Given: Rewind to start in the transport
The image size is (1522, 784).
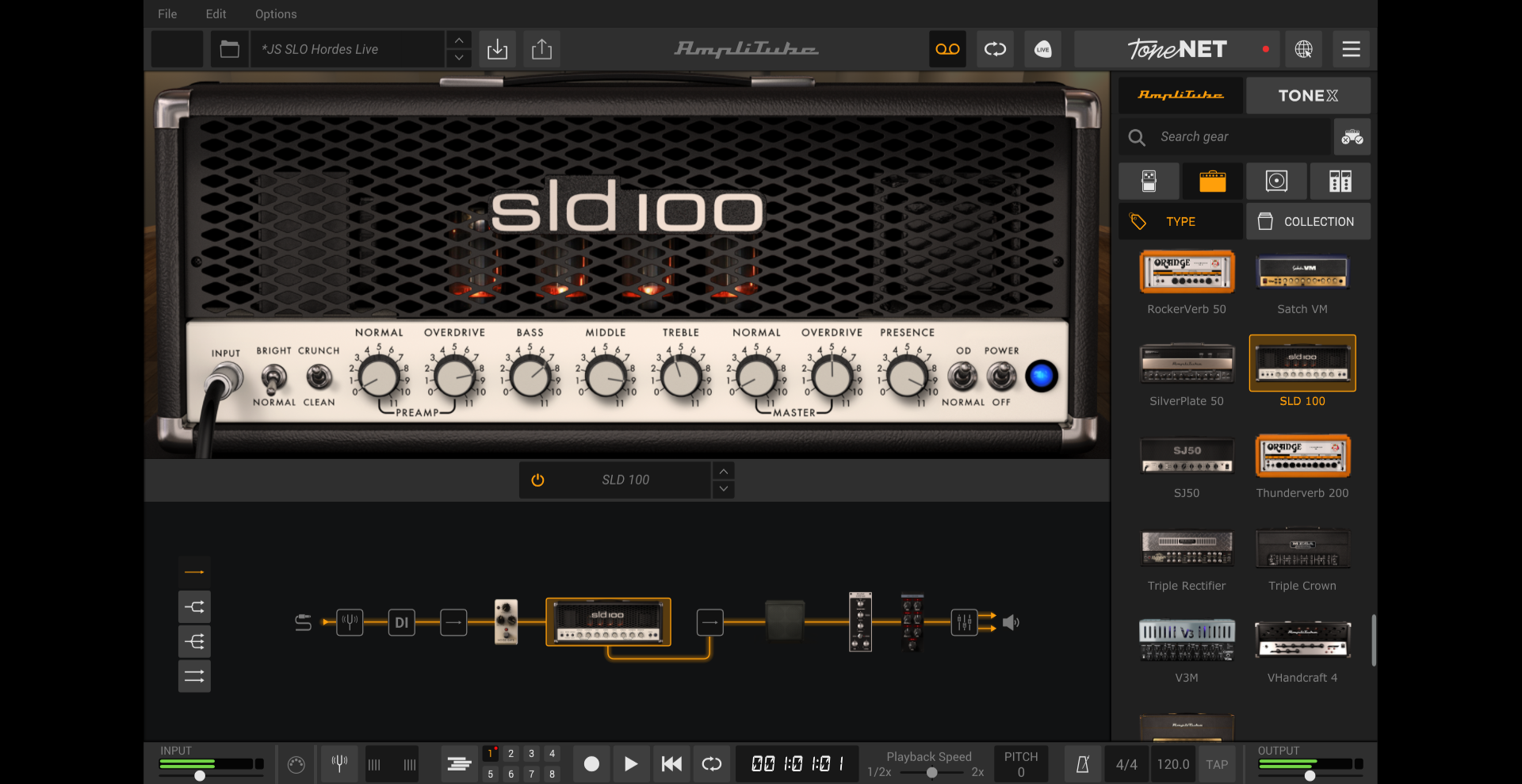Looking at the screenshot, I should click(671, 764).
